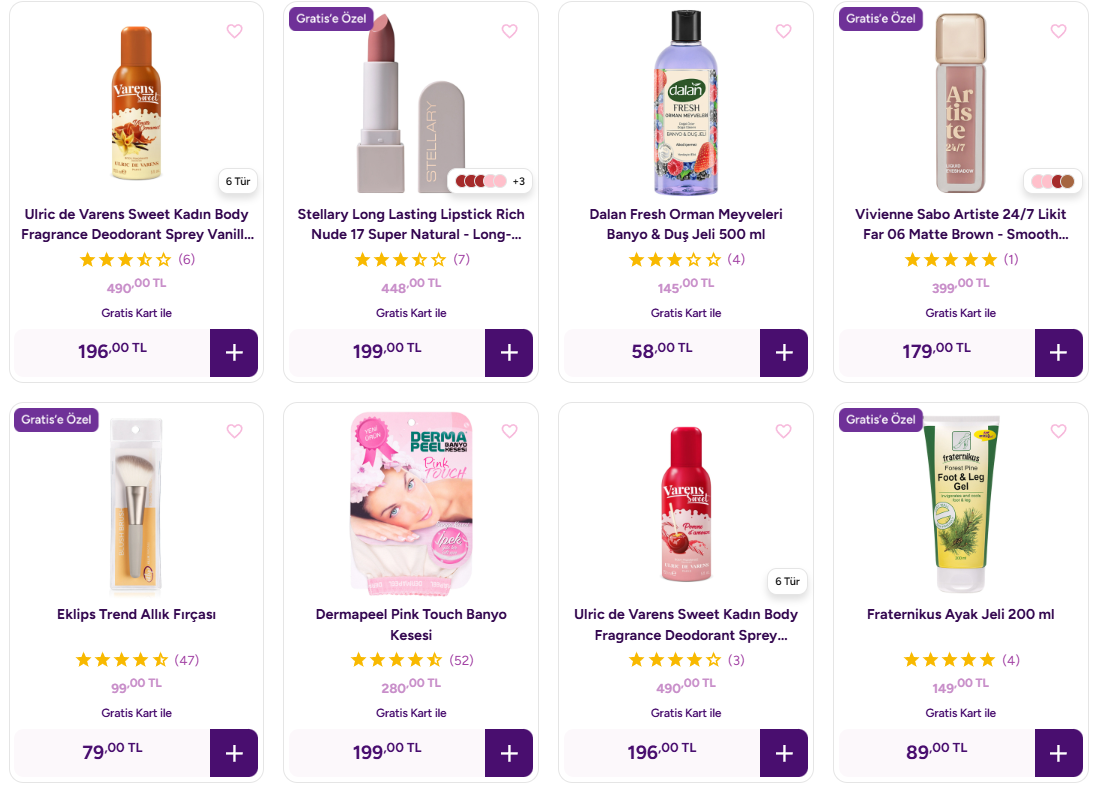
Task: Favorite the Dalan Fresh shower gel
Action: point(783,32)
